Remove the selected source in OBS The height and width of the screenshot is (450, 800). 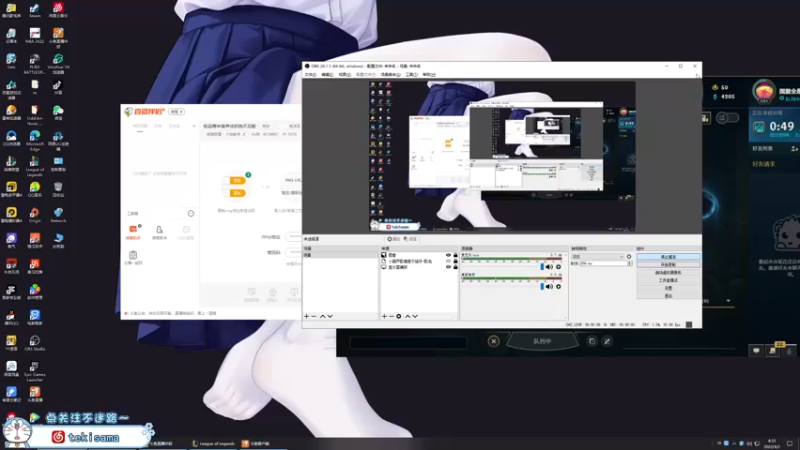[391, 316]
